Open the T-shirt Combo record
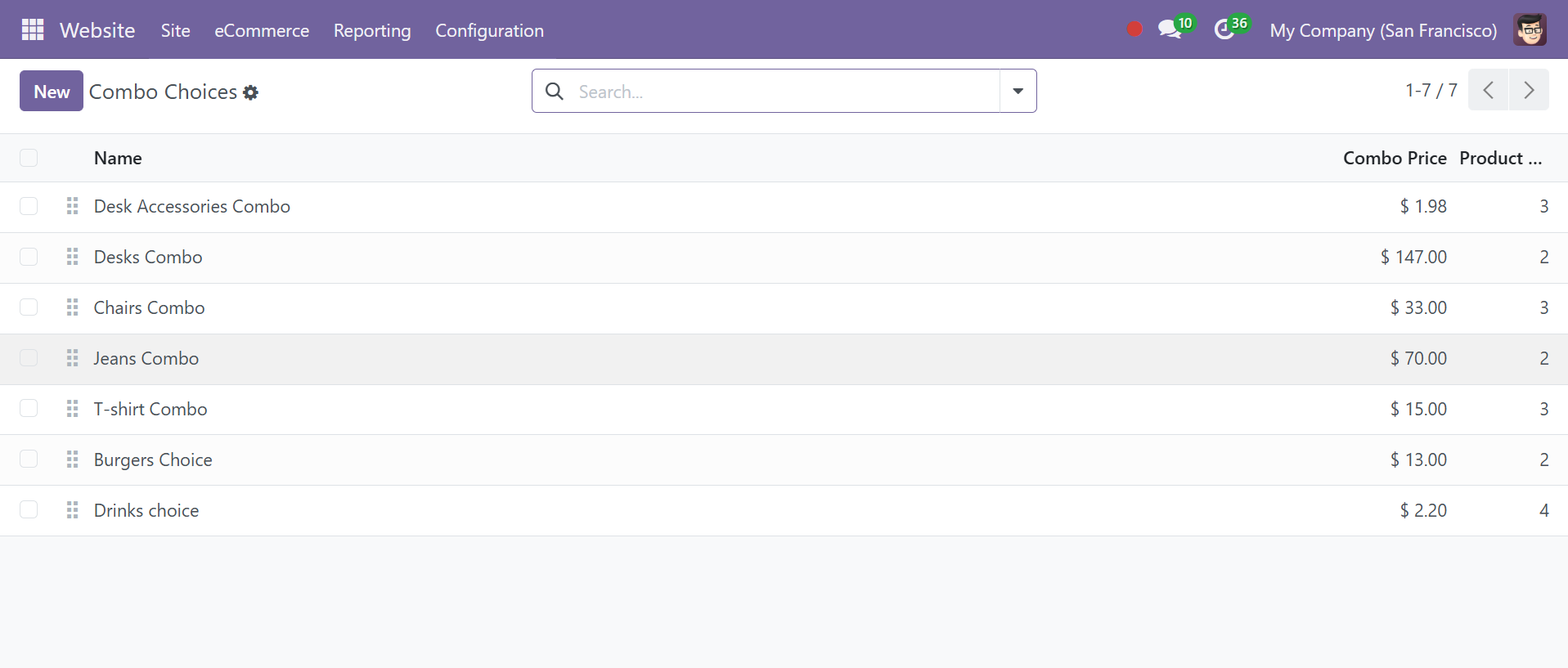Screen dimensions: 1568x668 (151, 409)
